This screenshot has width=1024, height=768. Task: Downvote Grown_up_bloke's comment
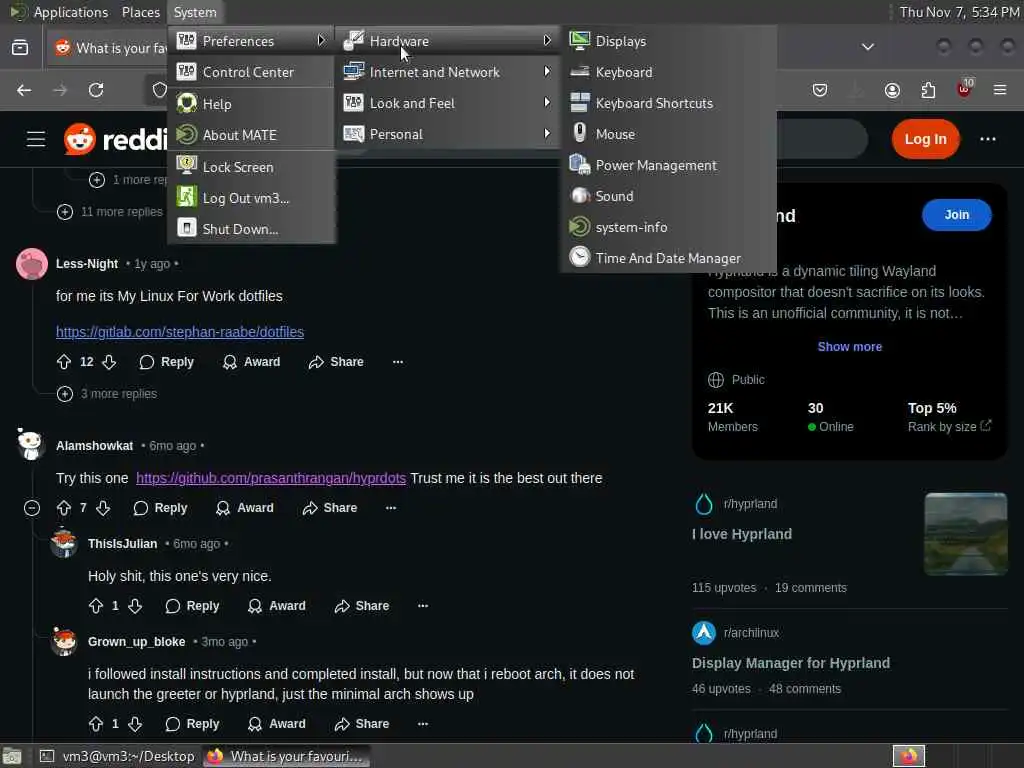coord(135,724)
